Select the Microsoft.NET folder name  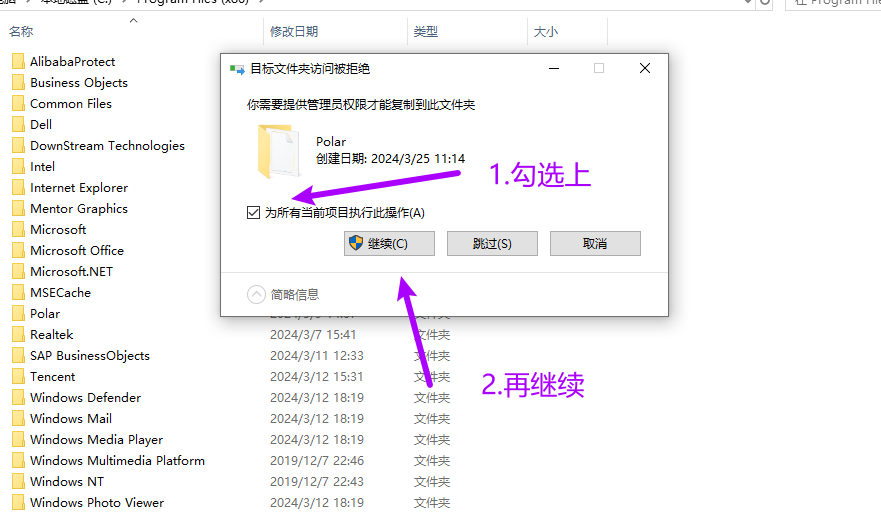[71, 271]
